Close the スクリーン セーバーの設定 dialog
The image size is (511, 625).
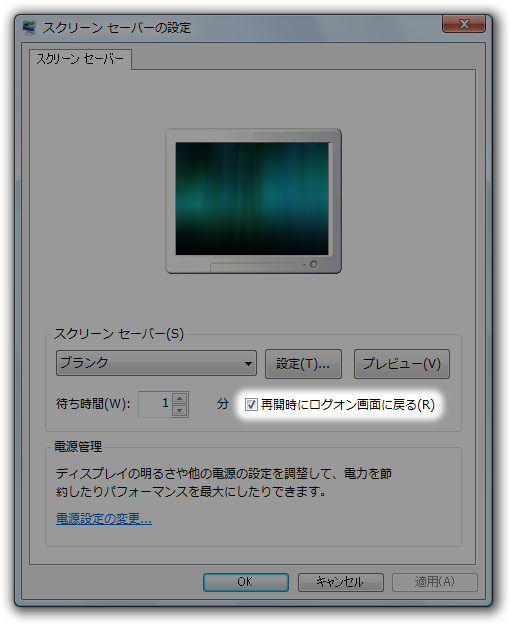pyautogui.click(x=464, y=24)
